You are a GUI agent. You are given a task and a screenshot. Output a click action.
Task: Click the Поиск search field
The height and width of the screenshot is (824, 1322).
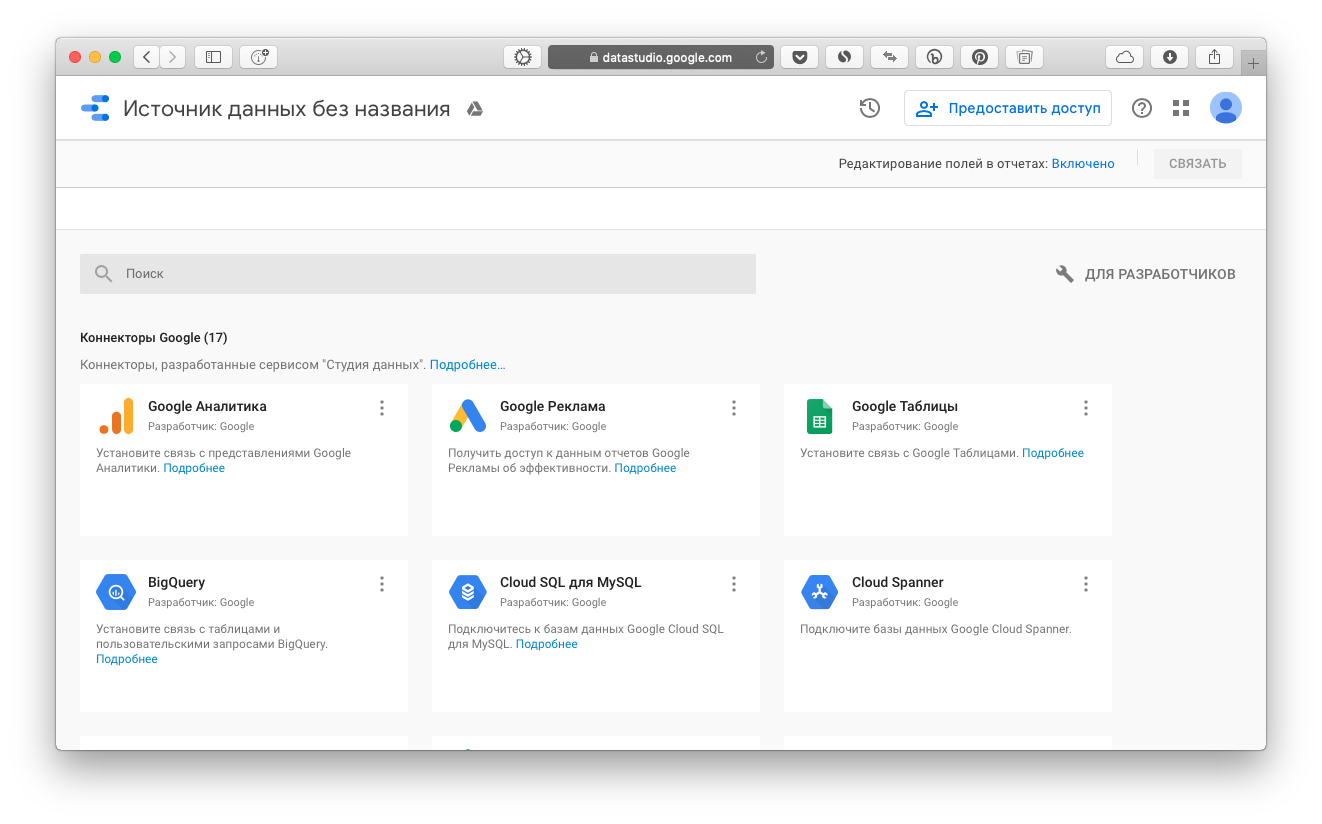point(418,273)
